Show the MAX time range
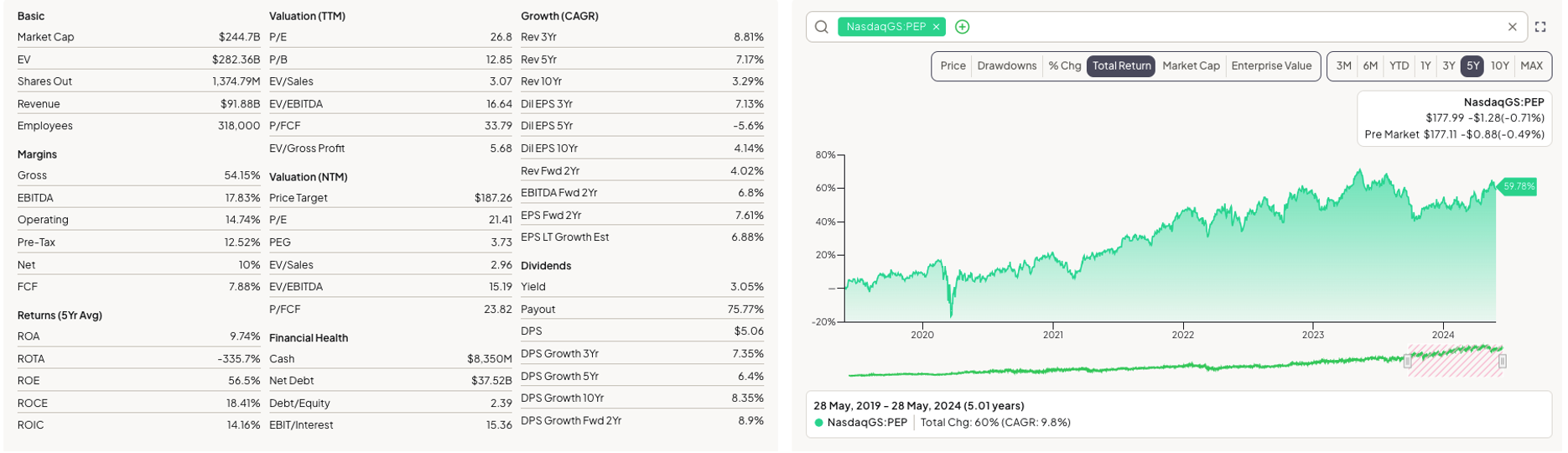1568x453 pixels. (1531, 66)
